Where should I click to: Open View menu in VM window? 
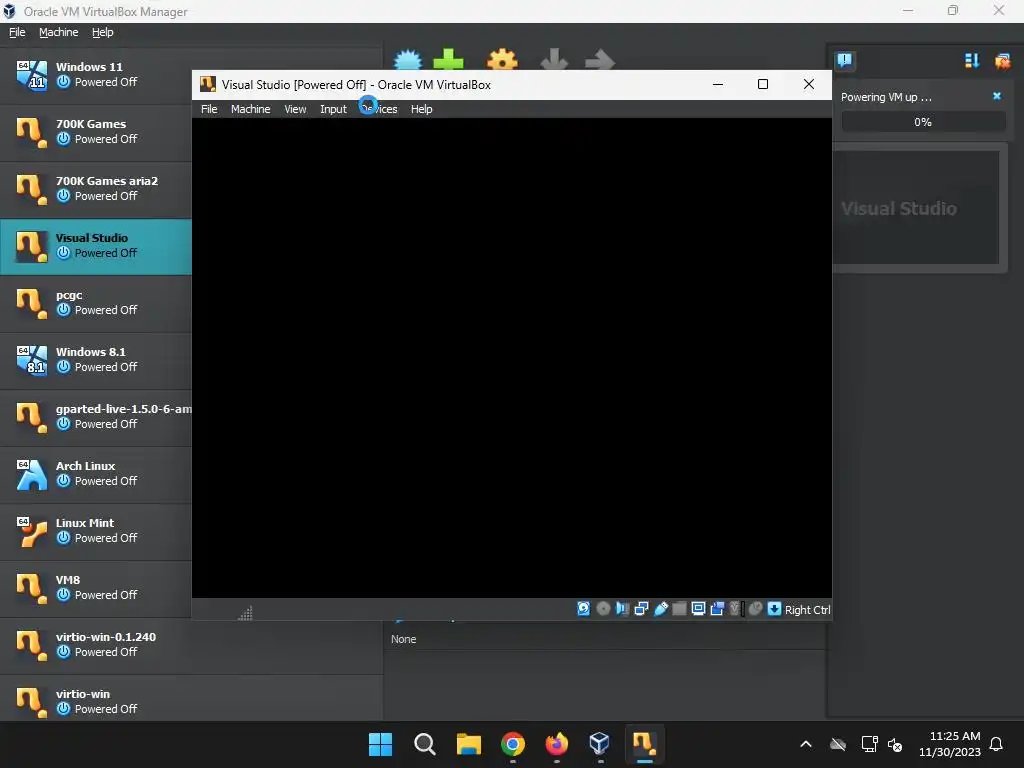tap(295, 109)
